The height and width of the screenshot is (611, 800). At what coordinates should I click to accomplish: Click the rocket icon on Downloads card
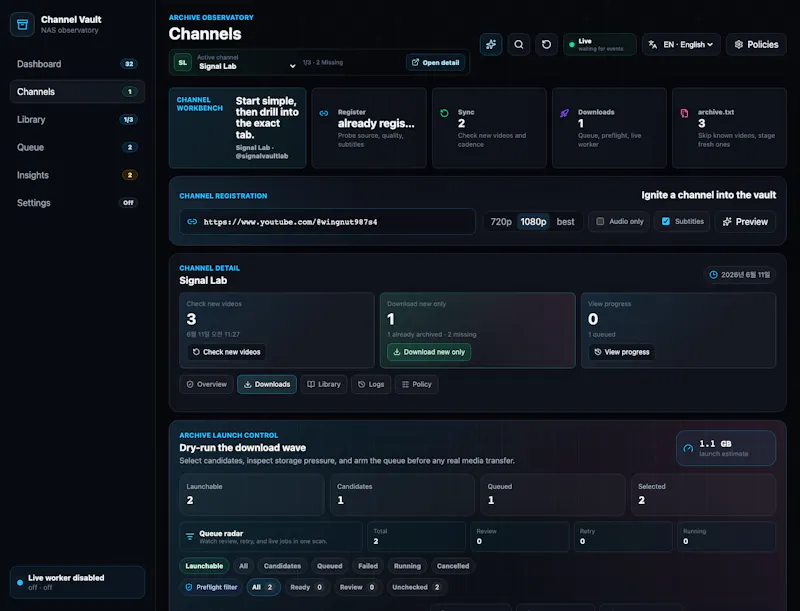(564, 113)
